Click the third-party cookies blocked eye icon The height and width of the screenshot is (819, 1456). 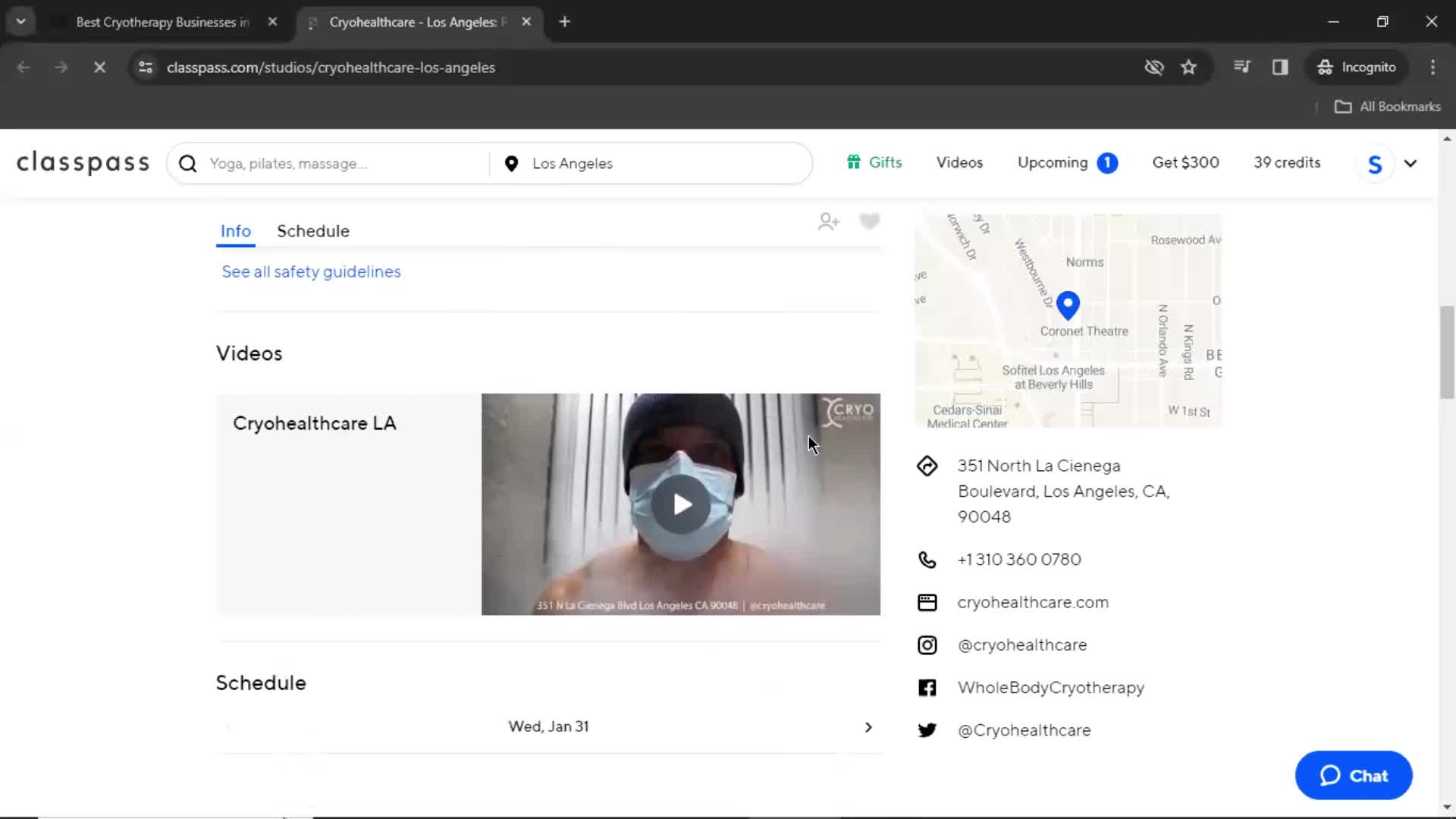tap(1153, 67)
